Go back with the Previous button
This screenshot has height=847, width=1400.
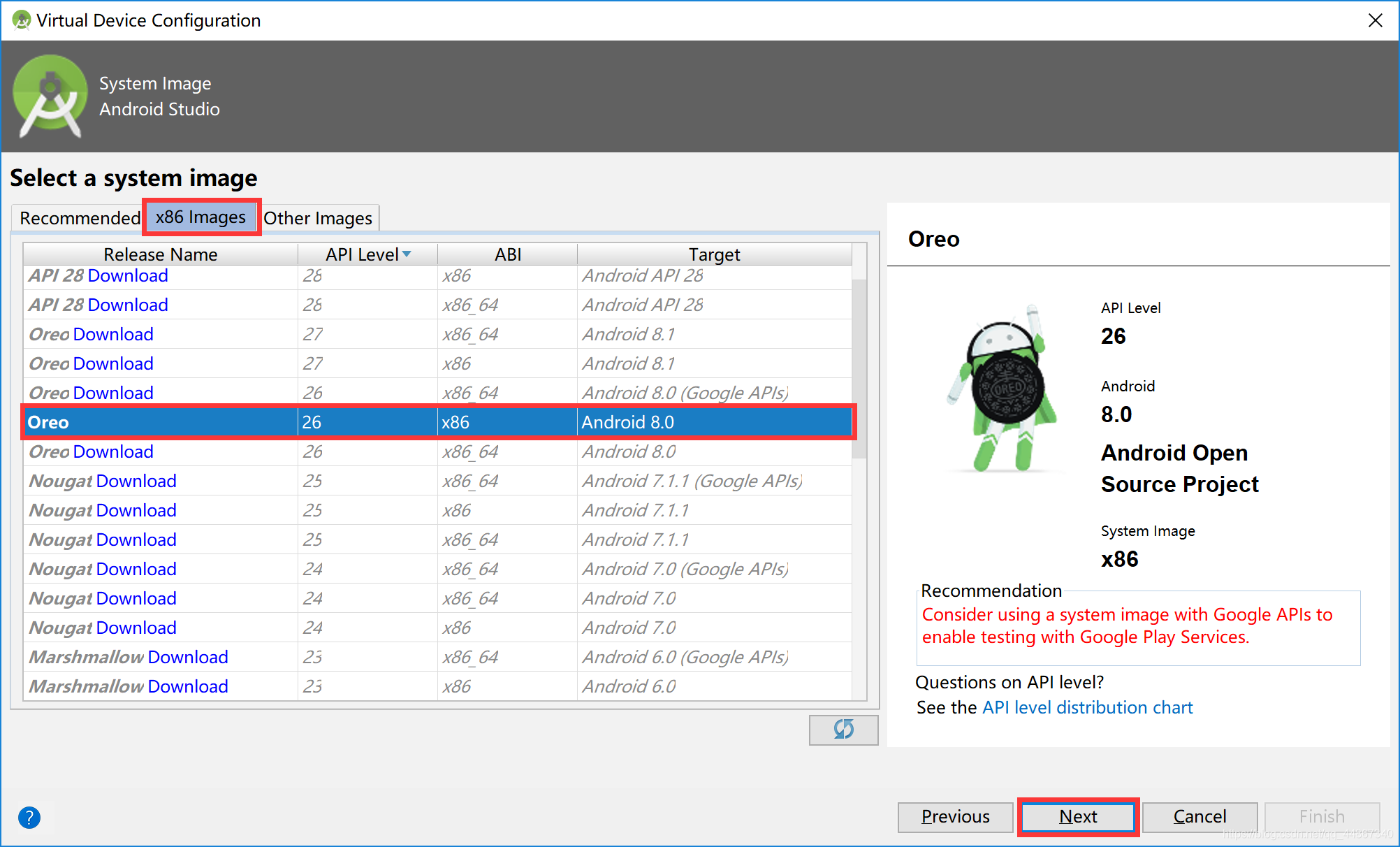tap(955, 816)
